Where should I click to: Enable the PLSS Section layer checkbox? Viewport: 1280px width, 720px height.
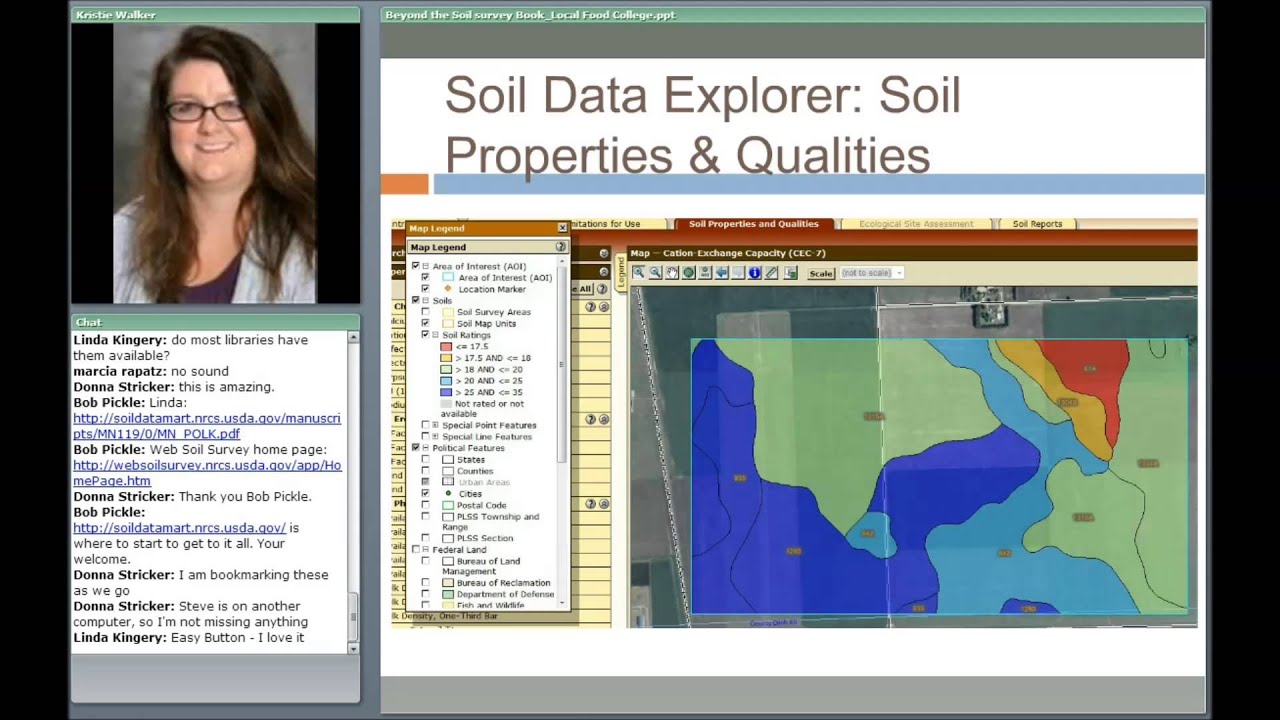(x=425, y=538)
